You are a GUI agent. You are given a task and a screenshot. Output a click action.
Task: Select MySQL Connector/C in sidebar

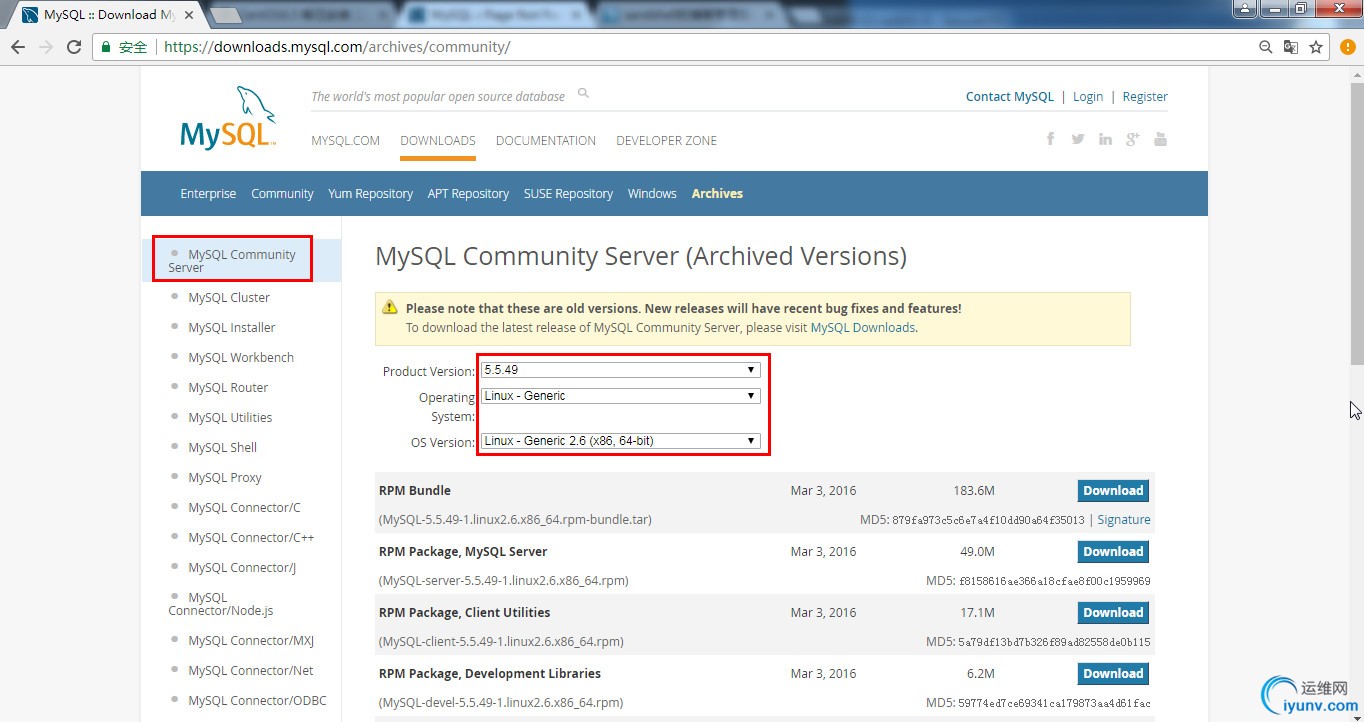(244, 508)
